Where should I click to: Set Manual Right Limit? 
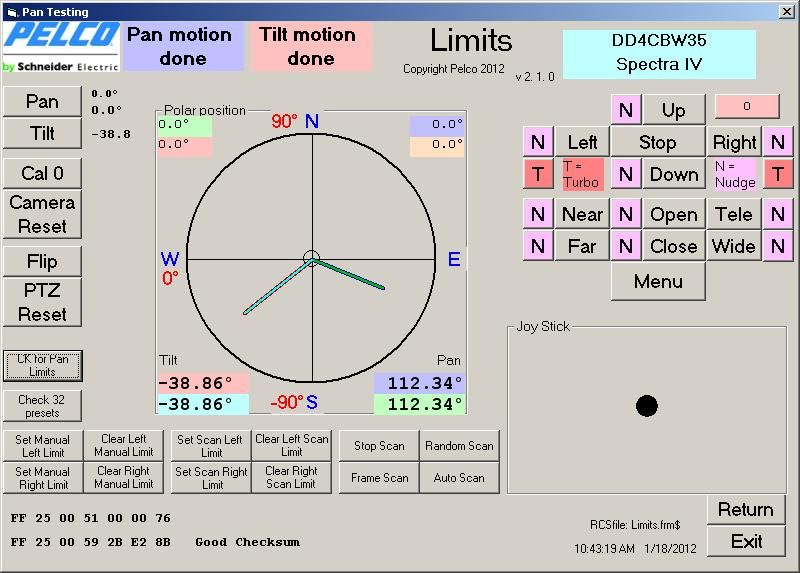[x=43, y=478]
